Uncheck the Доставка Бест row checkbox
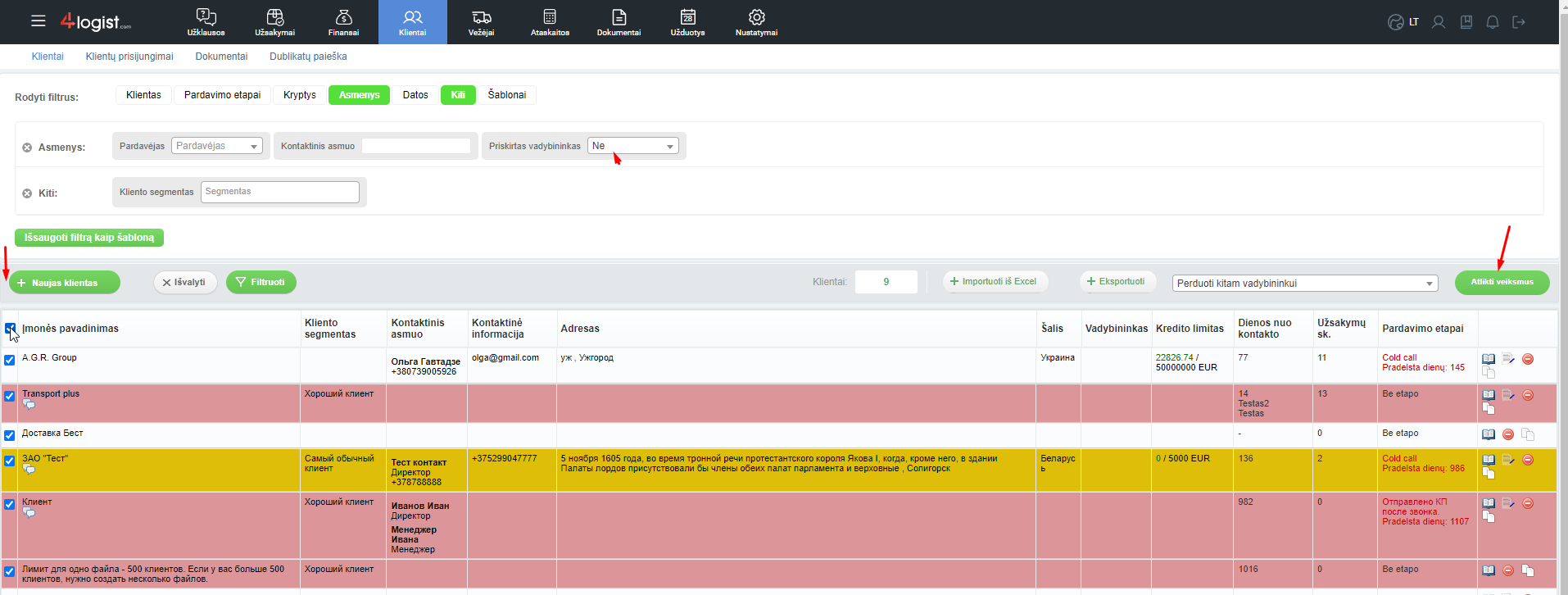 pyautogui.click(x=10, y=435)
